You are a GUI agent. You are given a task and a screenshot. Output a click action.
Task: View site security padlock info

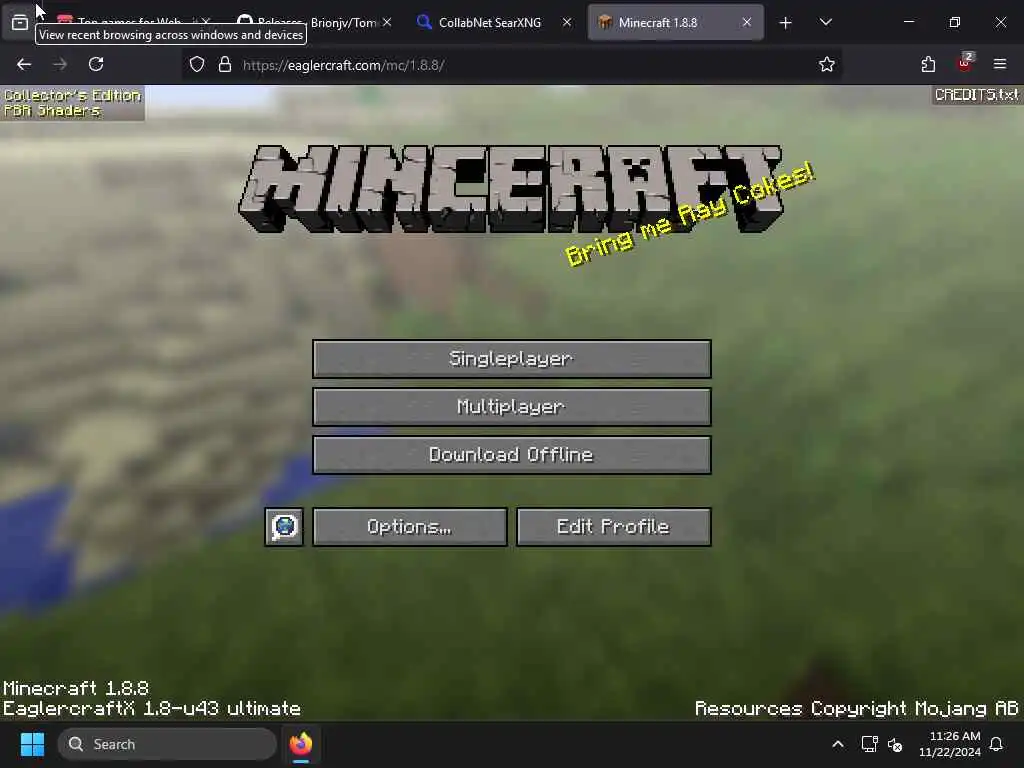point(225,65)
